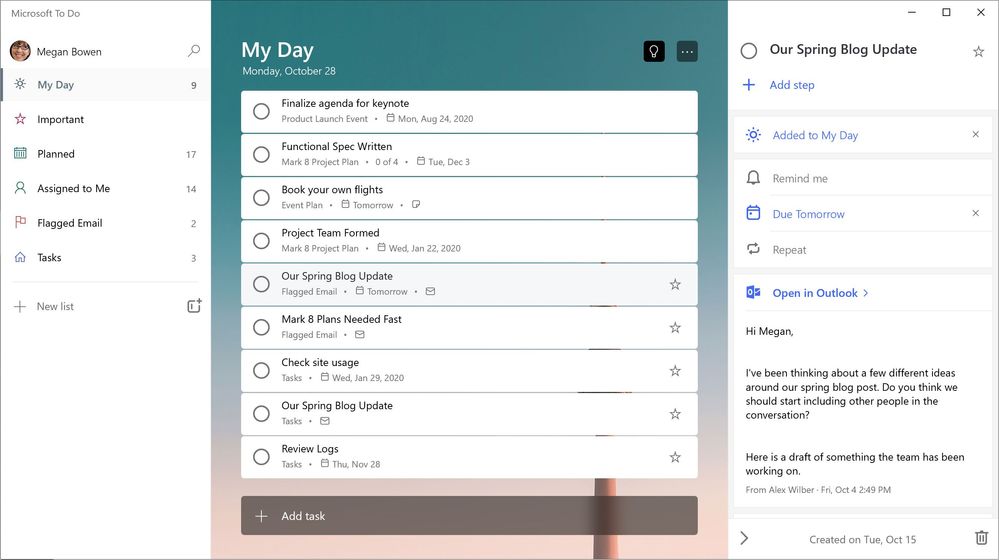Complete the Mark 8 Plans Needed Fast task
999x560 pixels.
[261, 327]
